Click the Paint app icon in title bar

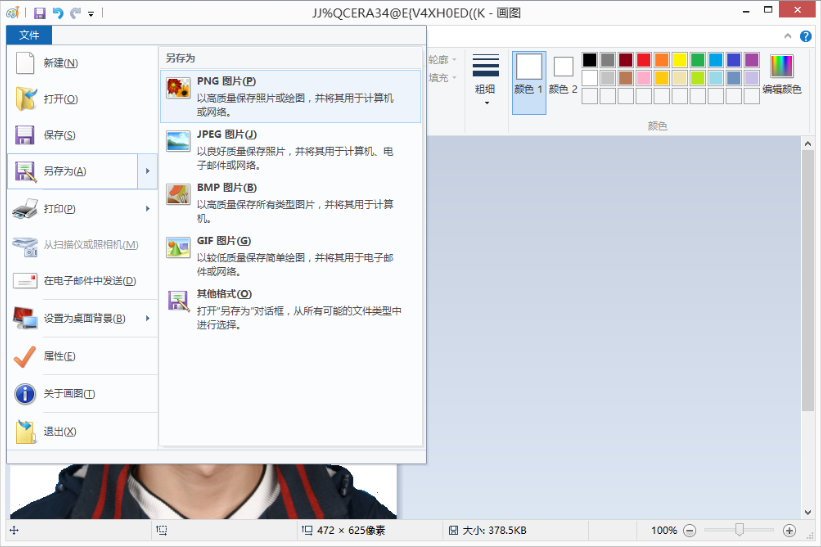pyautogui.click(x=13, y=13)
